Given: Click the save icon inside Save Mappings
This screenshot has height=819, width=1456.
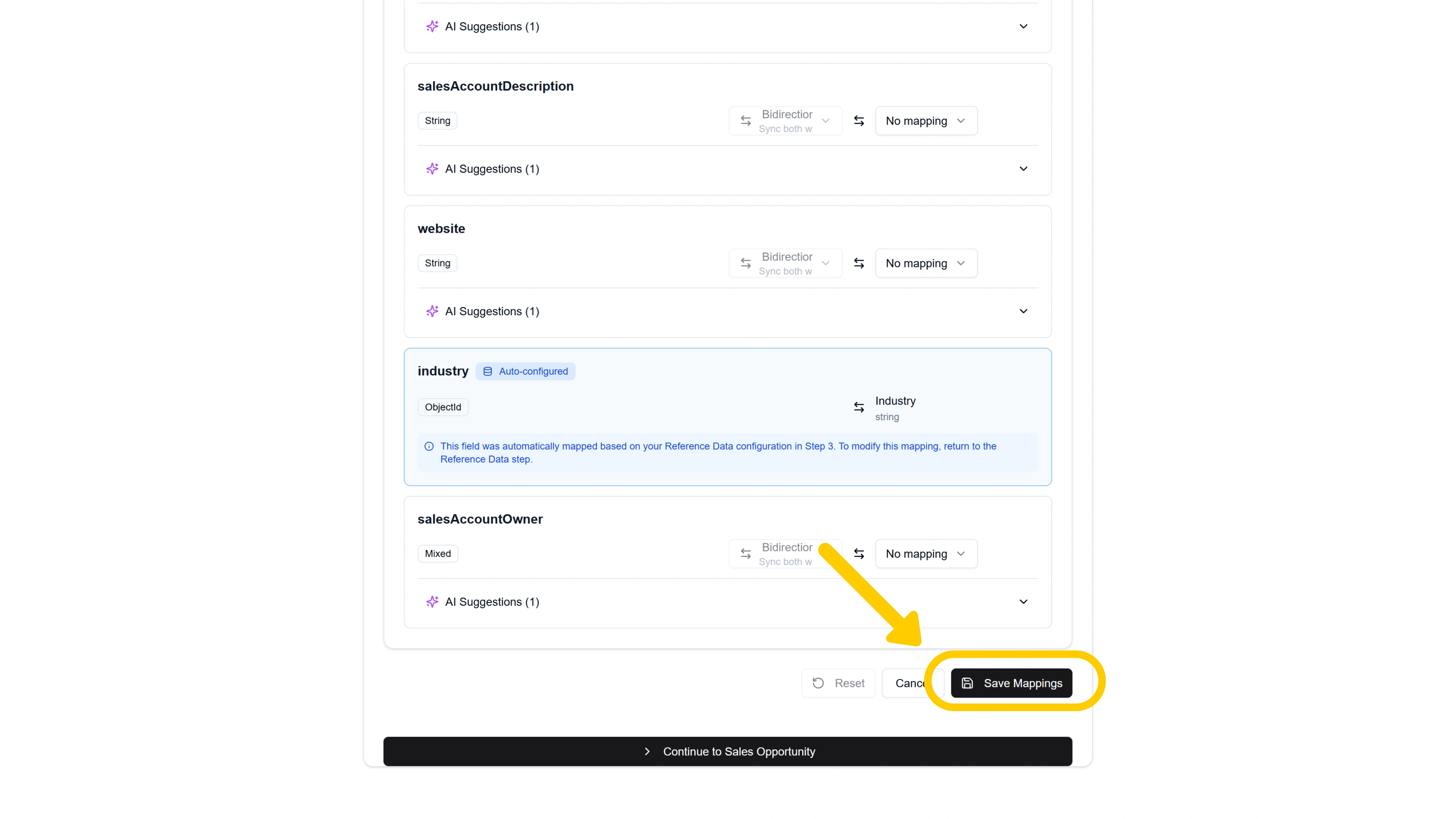Looking at the screenshot, I should (x=968, y=683).
